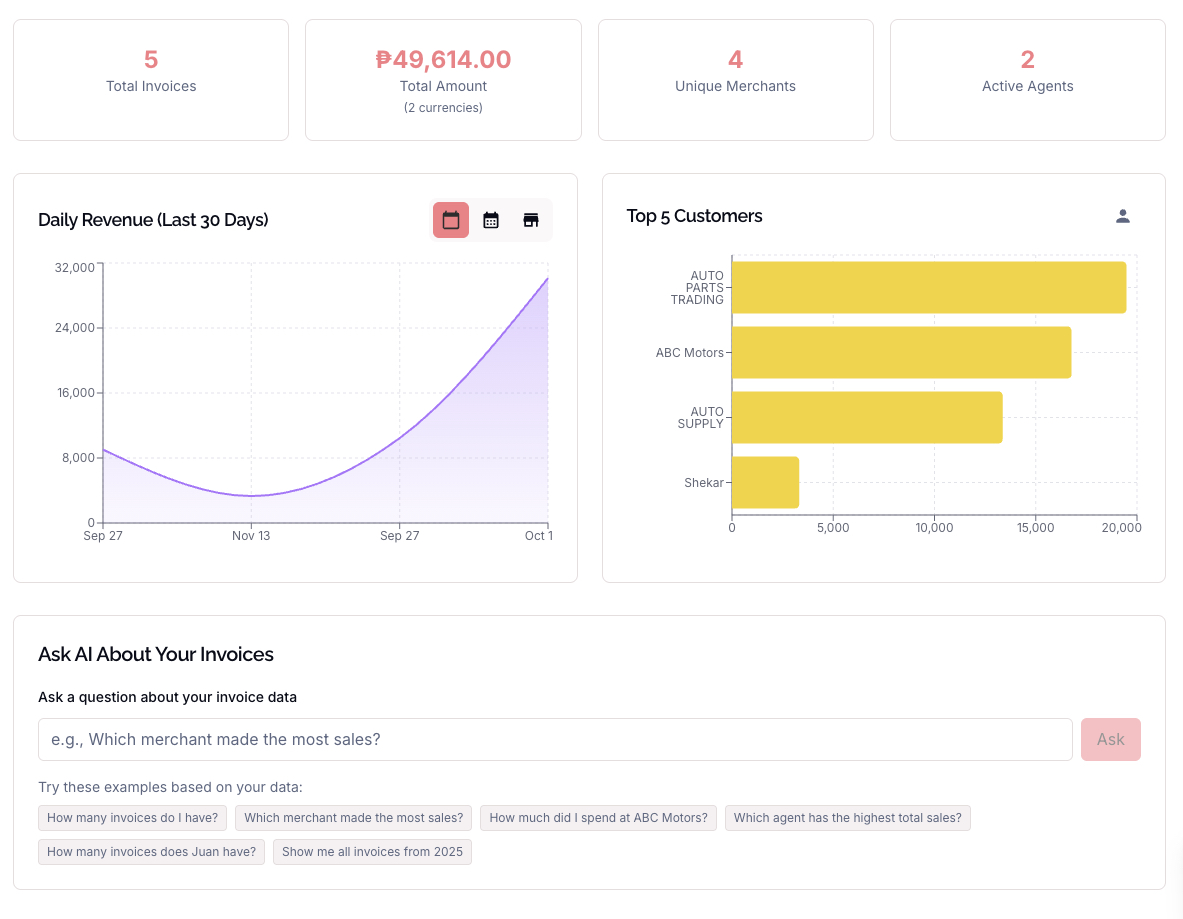
Task: Select 'How many invoices does Juan have?' chip
Action: click(151, 852)
